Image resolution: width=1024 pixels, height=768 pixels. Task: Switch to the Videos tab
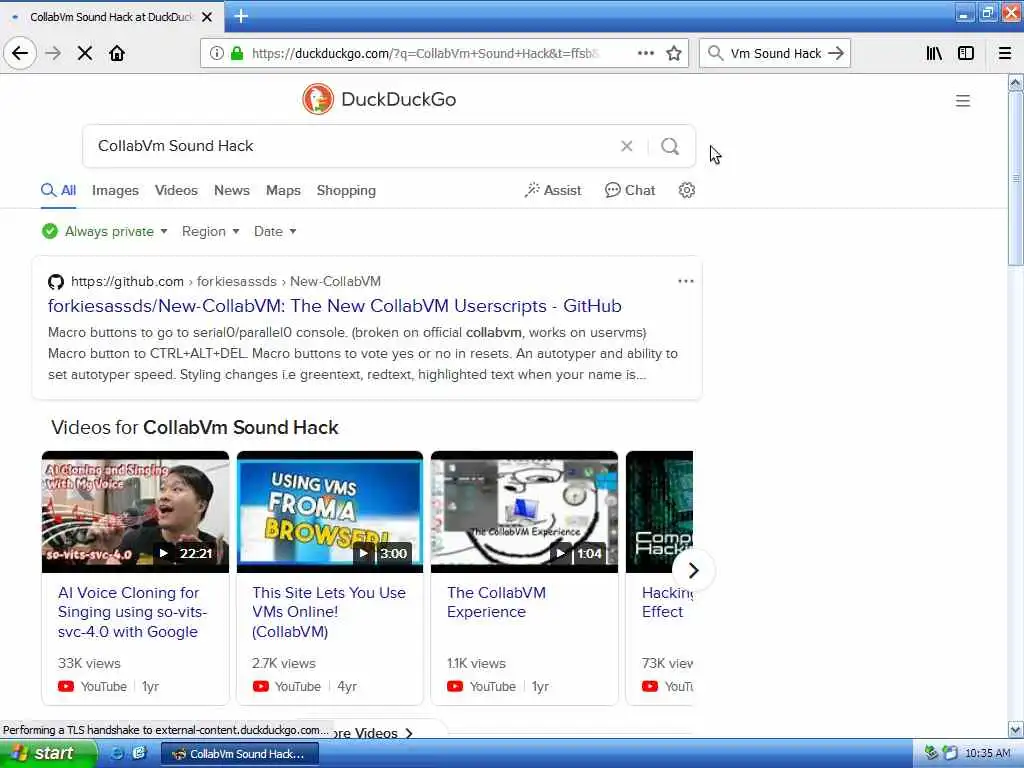click(176, 191)
